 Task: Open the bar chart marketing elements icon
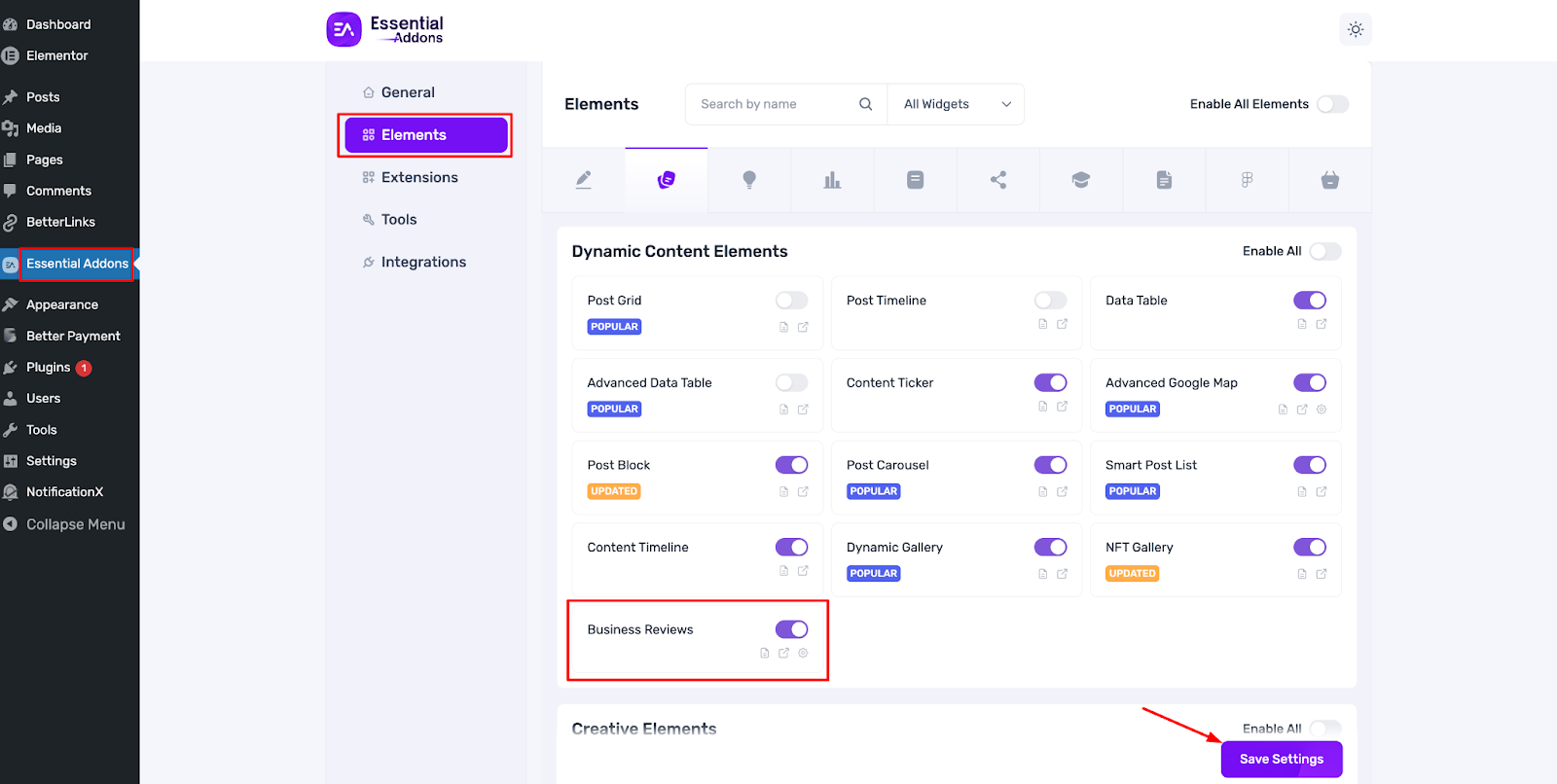pyautogui.click(x=832, y=180)
